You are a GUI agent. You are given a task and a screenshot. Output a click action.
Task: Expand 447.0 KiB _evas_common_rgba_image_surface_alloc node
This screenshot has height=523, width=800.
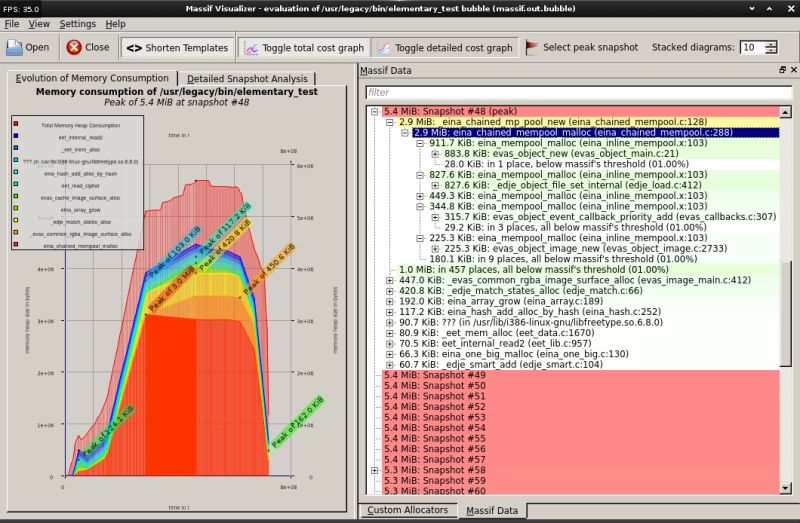[390, 280]
